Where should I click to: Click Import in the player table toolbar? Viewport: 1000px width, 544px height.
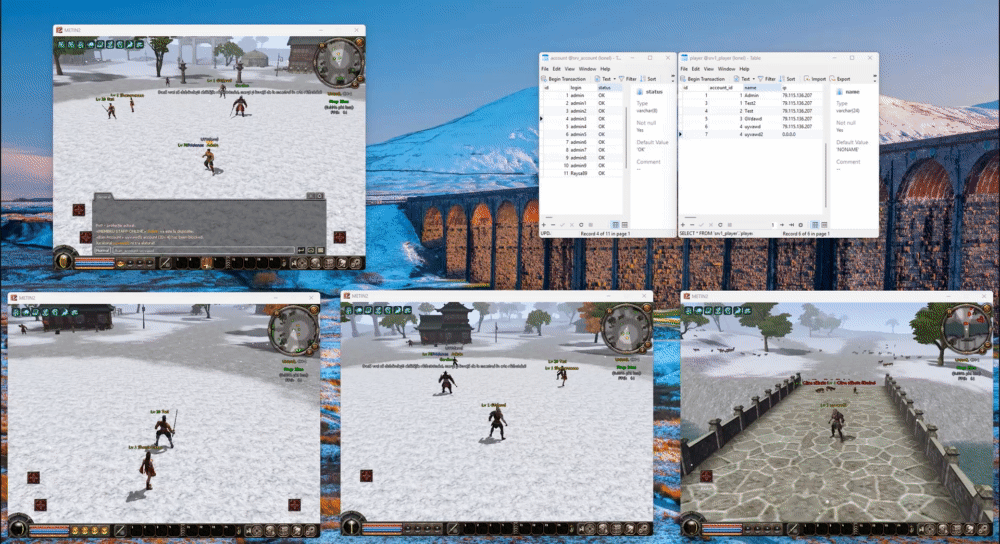pyautogui.click(x=815, y=79)
